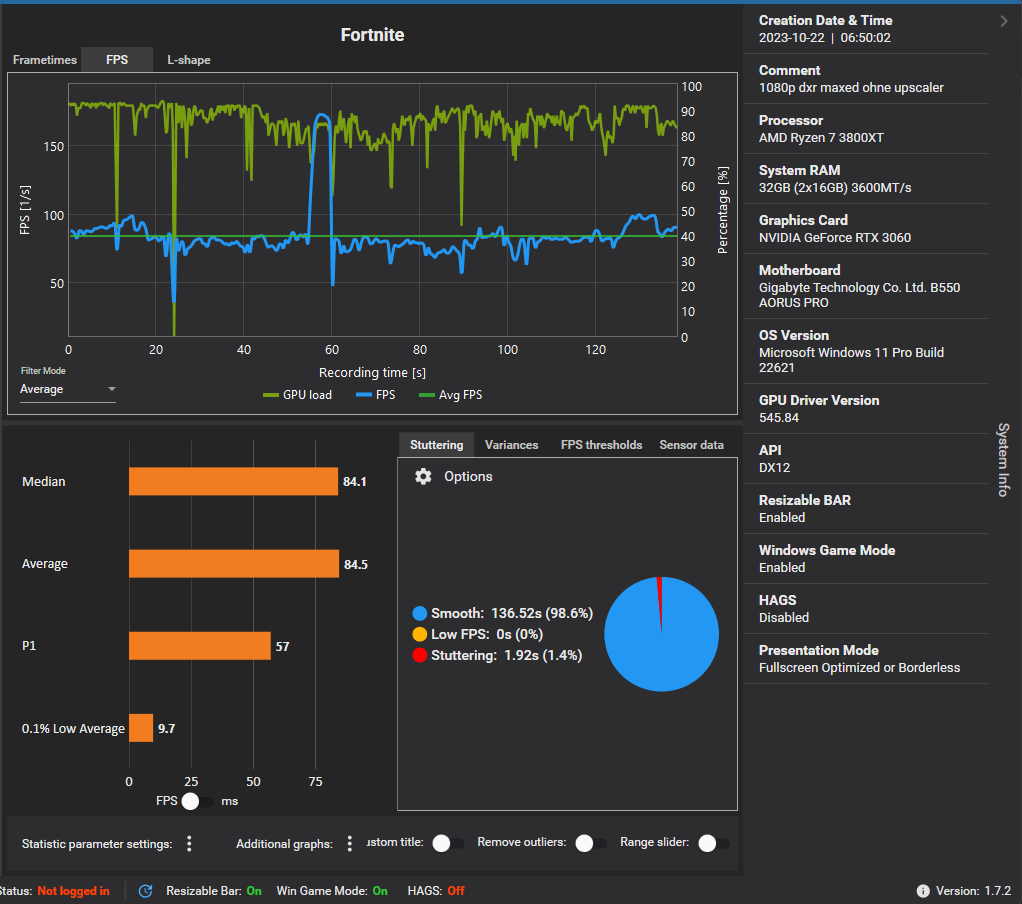Toggle the FPS / ms unit switch
This screenshot has height=904, width=1022.
click(197, 801)
